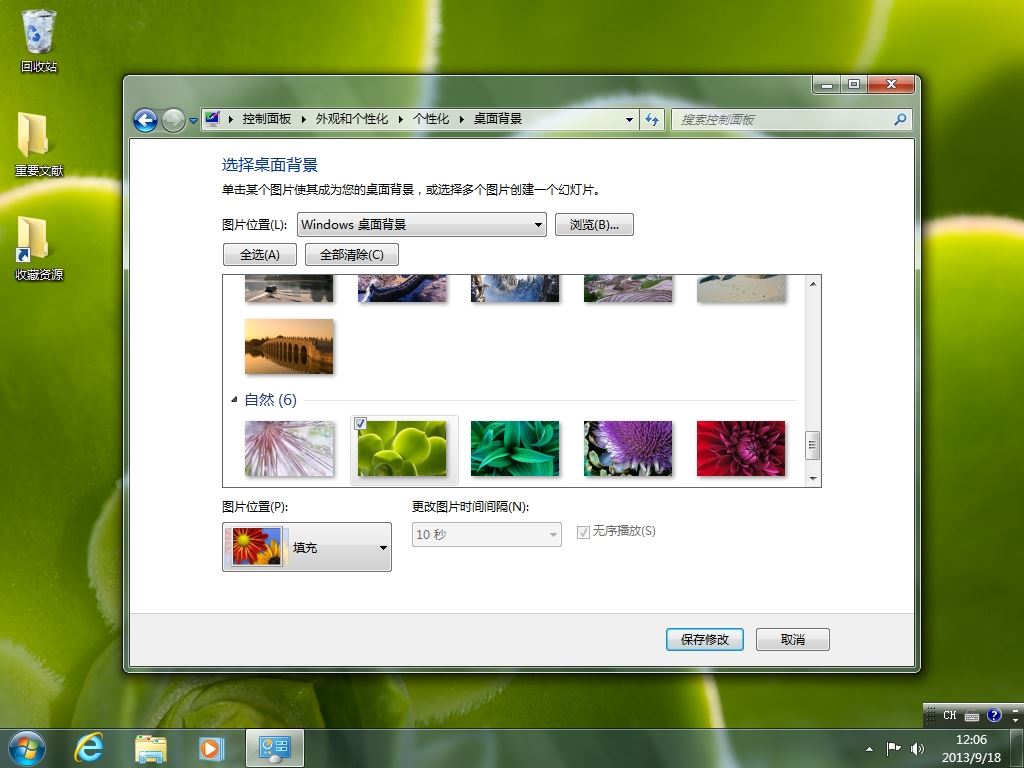The width and height of the screenshot is (1024, 768).
Task: Launch Internet Explorer from taskbar
Action: click(89, 748)
